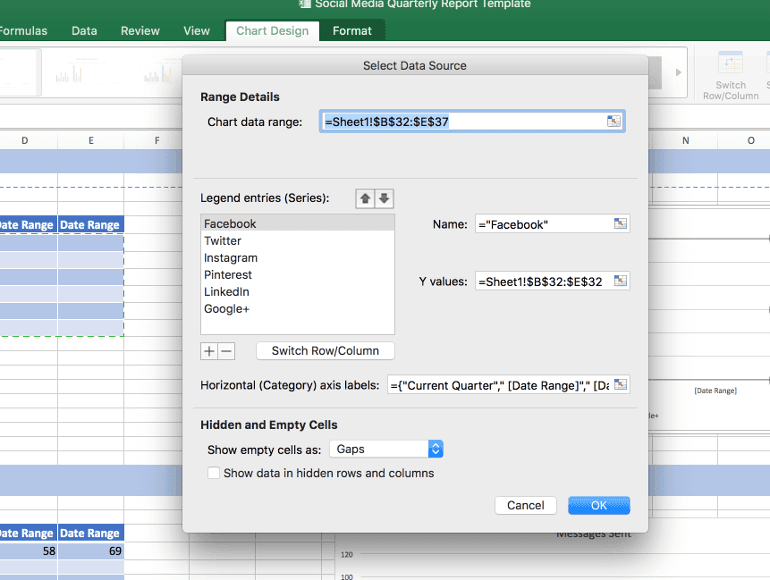Select Pinterest in legend entries list
Viewport: 770px width, 580px height.
tap(297, 275)
